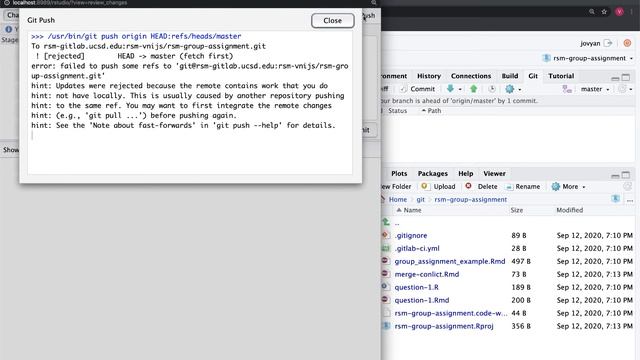The height and width of the screenshot is (360, 640).
Task: Open the master branch dropdown
Action: pyautogui.click(x=595, y=89)
